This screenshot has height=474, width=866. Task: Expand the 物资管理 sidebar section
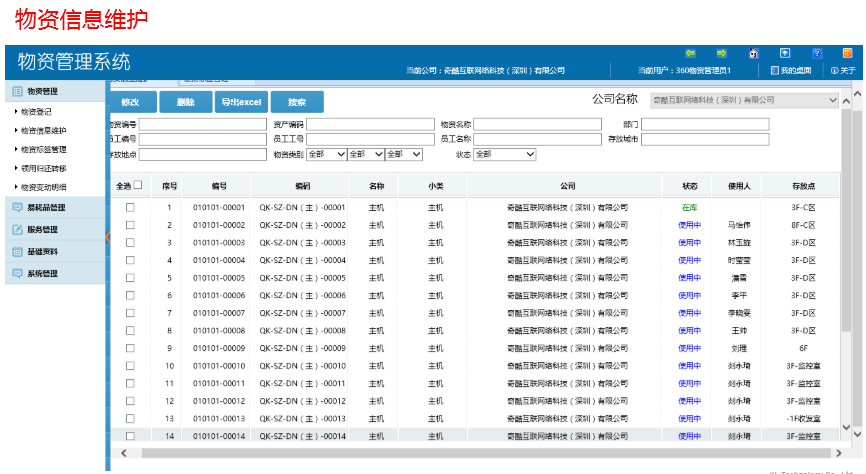pyautogui.click(x=55, y=91)
